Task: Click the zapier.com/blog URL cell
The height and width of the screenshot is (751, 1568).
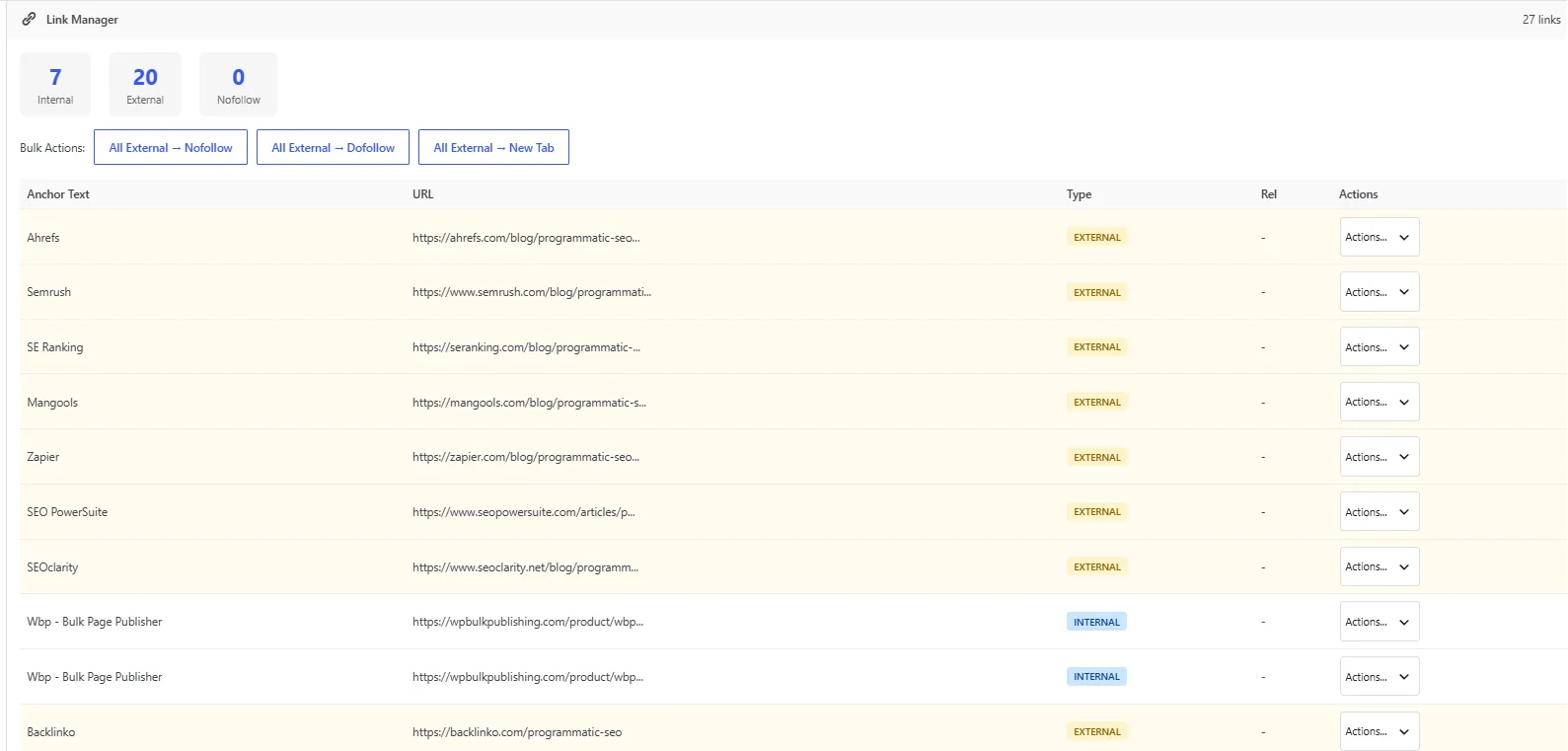Action: click(526, 457)
